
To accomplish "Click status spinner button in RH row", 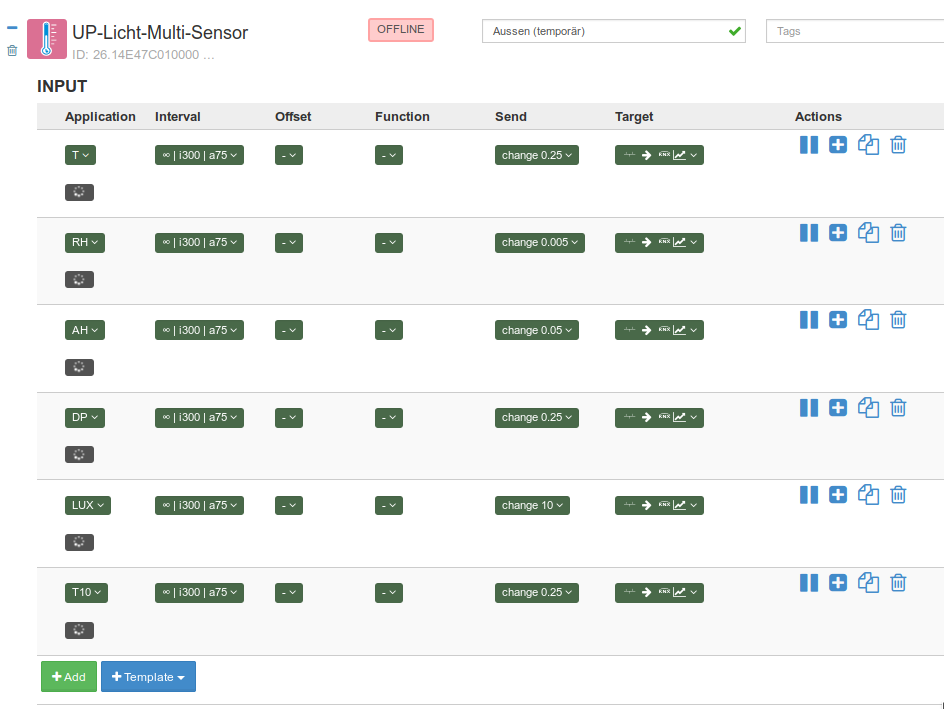I will 79,279.
